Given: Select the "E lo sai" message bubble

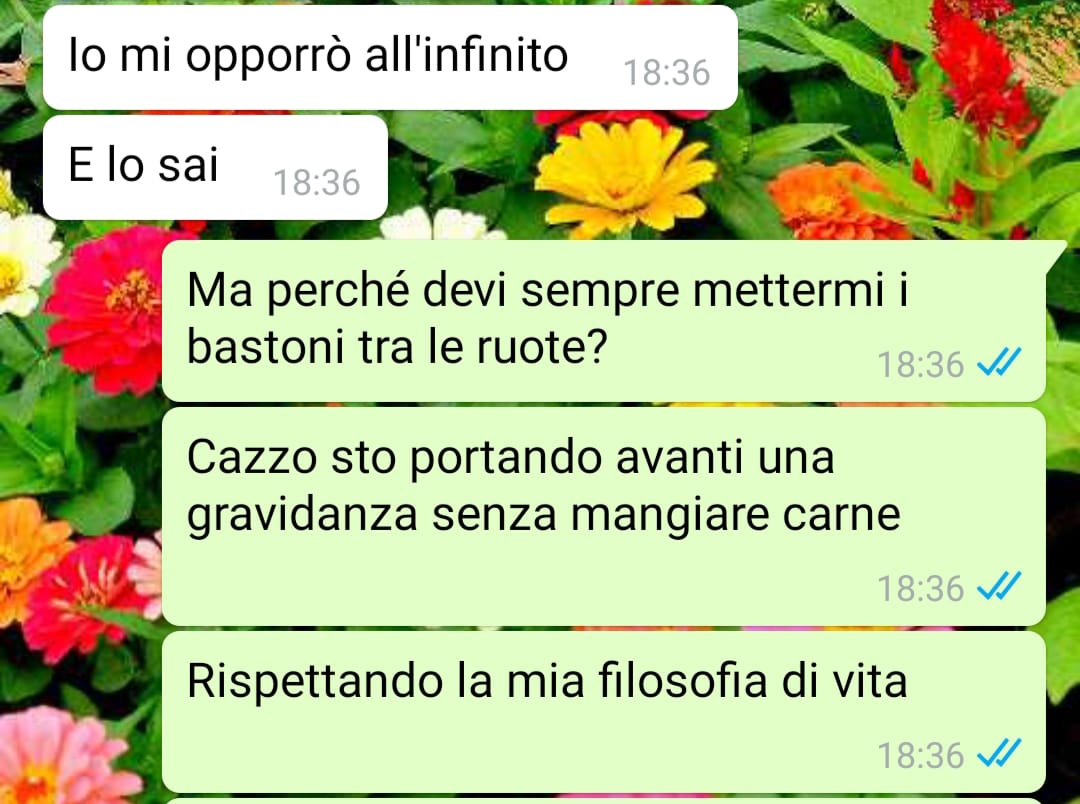Looking at the screenshot, I should (x=215, y=167).
